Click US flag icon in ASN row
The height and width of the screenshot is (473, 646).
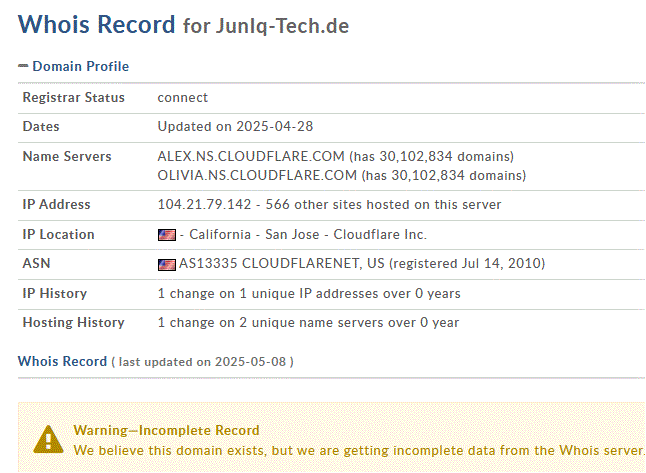click(x=167, y=265)
